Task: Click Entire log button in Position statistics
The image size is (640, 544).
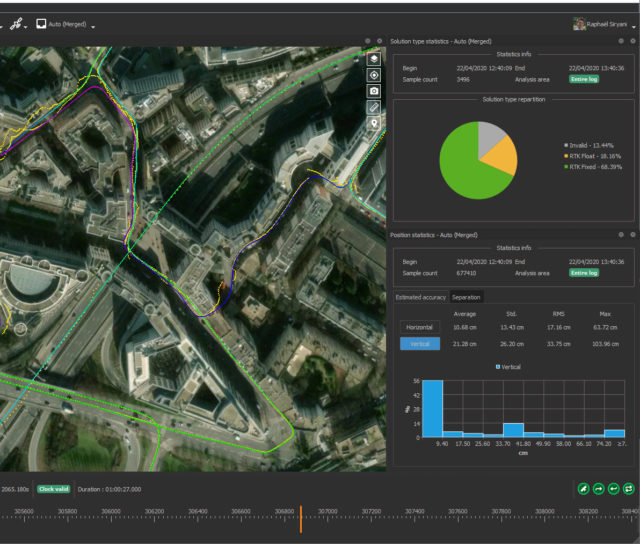Action: (584, 272)
